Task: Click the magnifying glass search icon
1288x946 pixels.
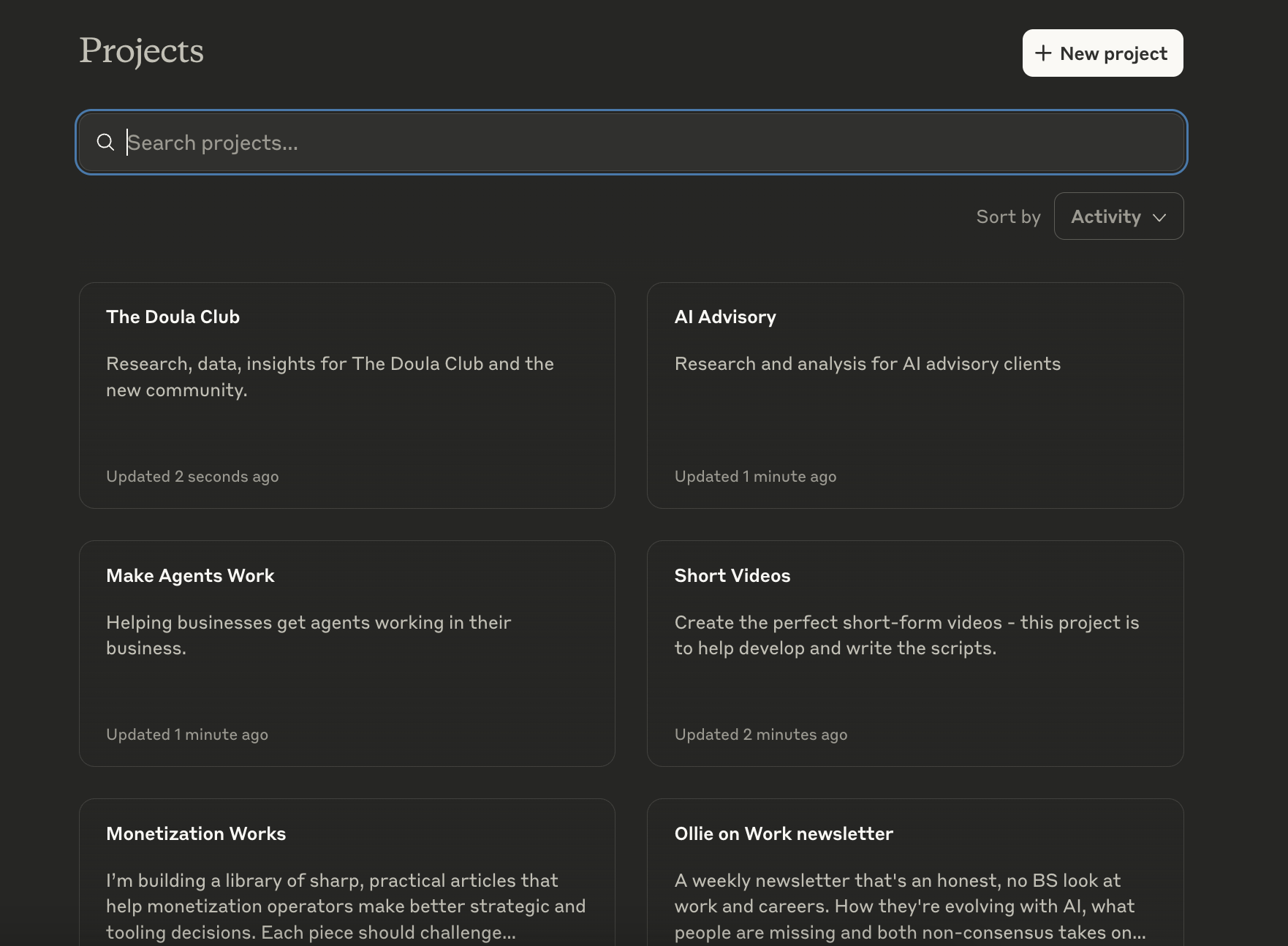Action: click(x=105, y=143)
